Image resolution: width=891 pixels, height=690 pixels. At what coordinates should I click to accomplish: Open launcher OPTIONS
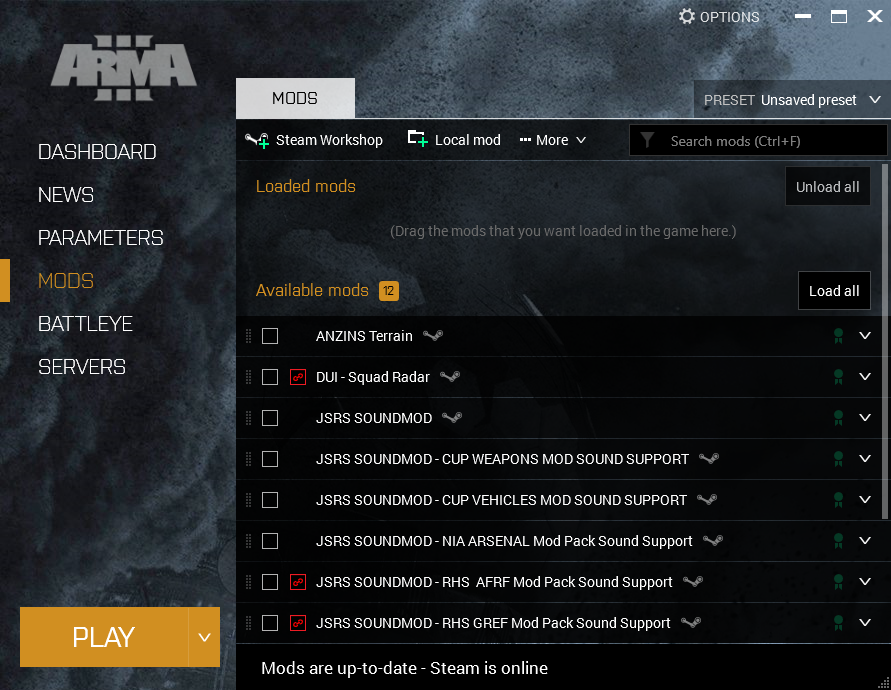(719, 17)
